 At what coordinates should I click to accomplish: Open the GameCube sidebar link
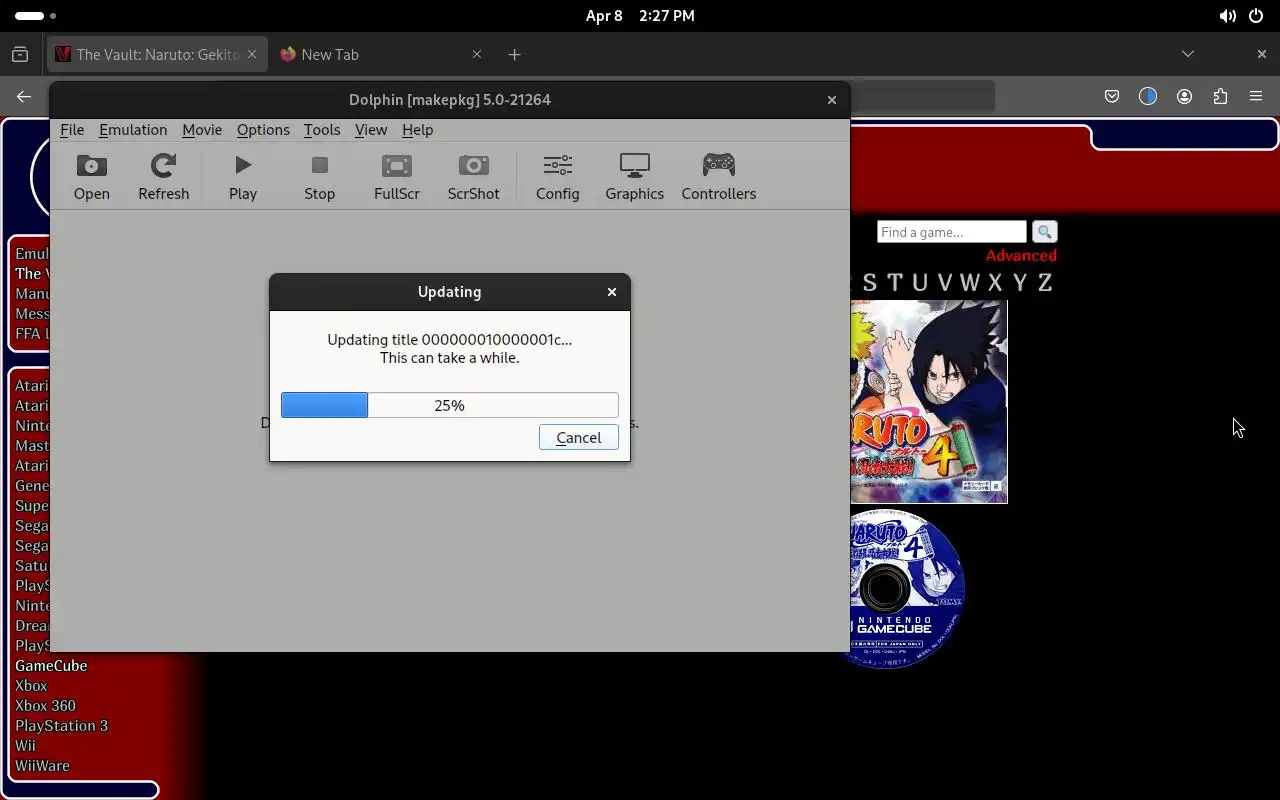coord(51,666)
